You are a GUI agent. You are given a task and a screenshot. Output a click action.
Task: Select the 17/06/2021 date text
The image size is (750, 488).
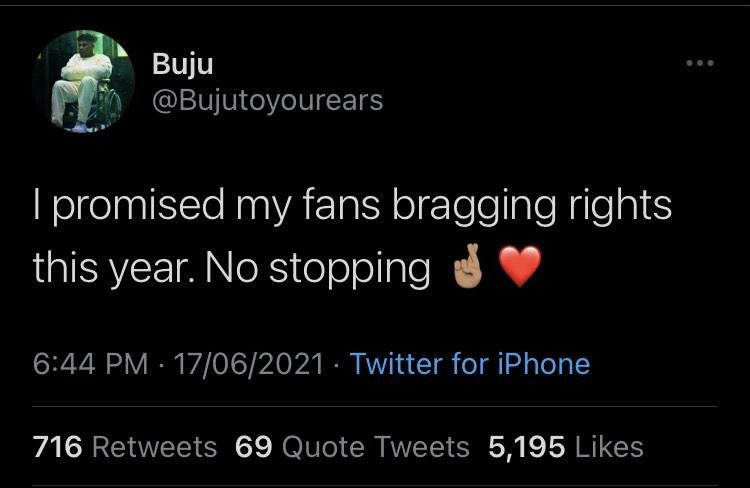[249, 364]
